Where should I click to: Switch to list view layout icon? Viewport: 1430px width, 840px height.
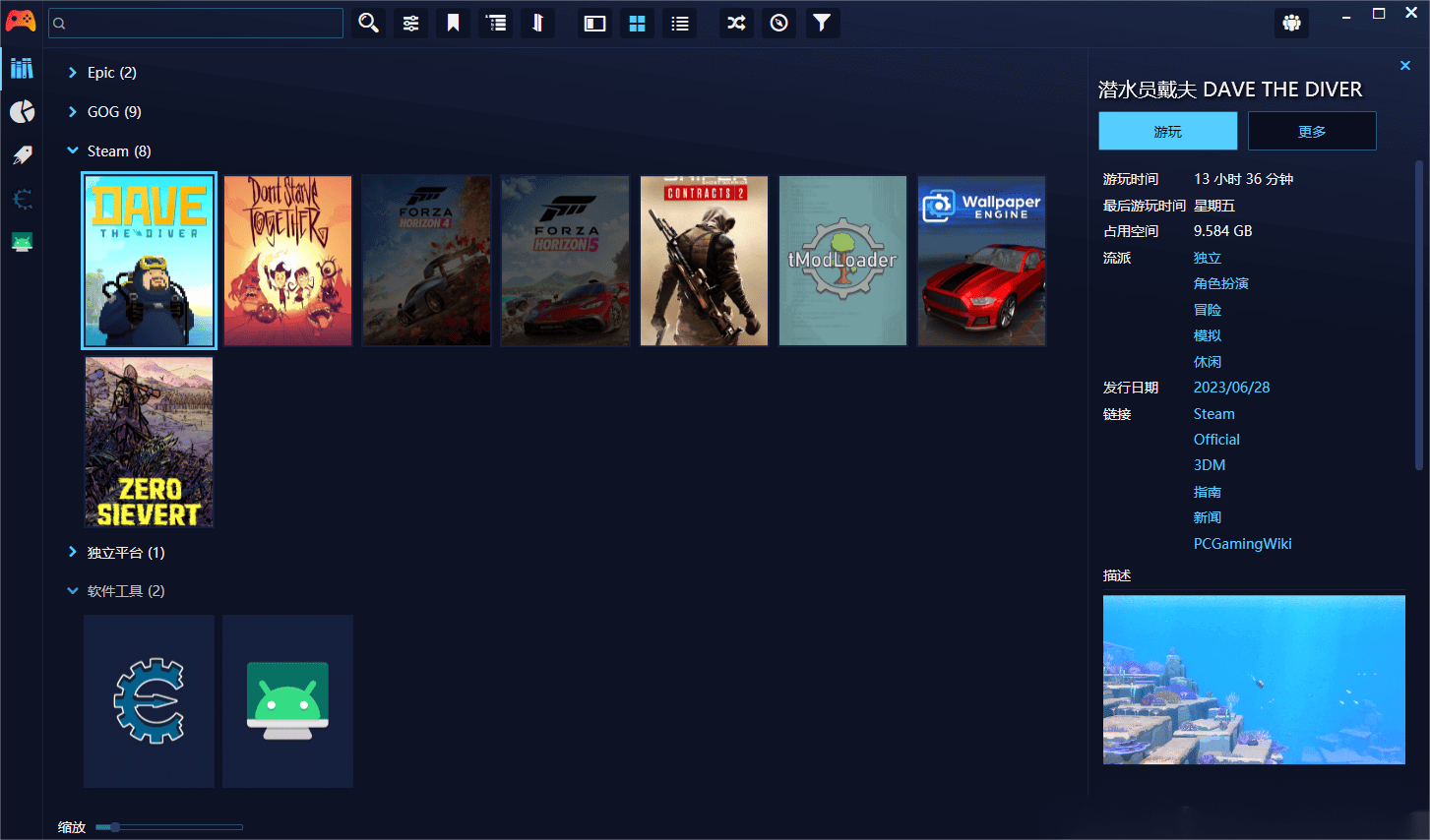point(680,23)
